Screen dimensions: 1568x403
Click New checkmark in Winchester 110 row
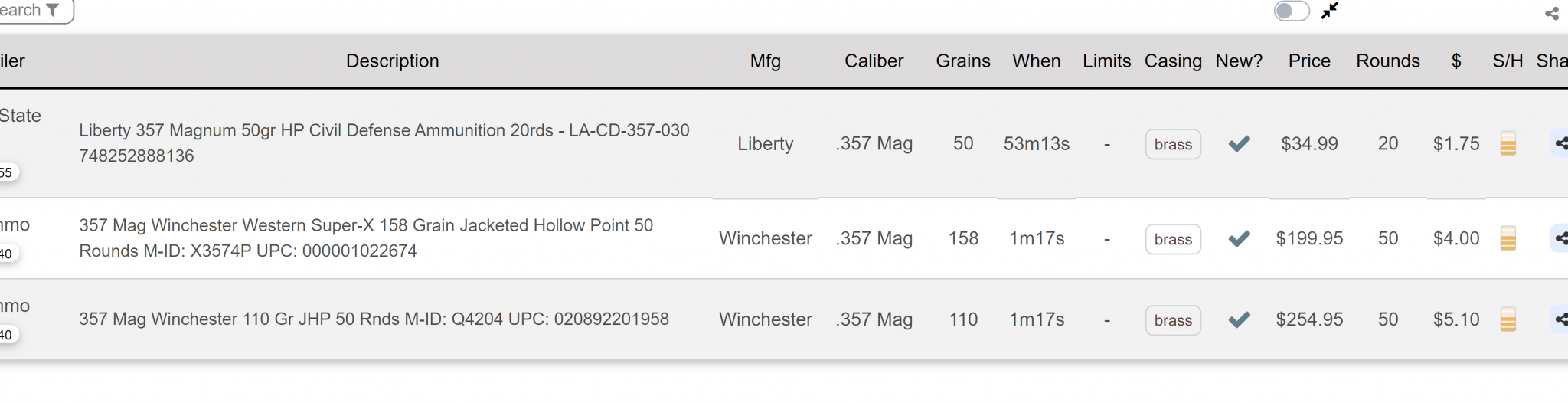[x=1239, y=319]
